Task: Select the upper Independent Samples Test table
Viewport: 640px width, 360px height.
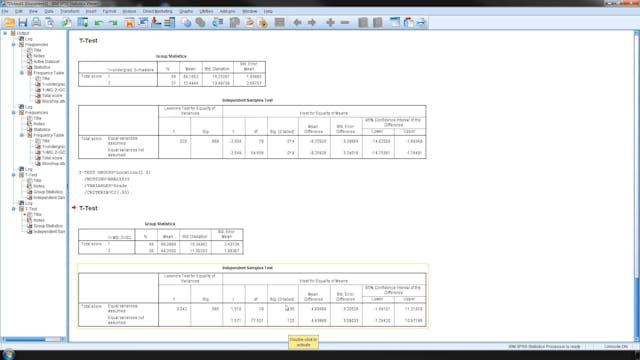Action: tap(252, 128)
